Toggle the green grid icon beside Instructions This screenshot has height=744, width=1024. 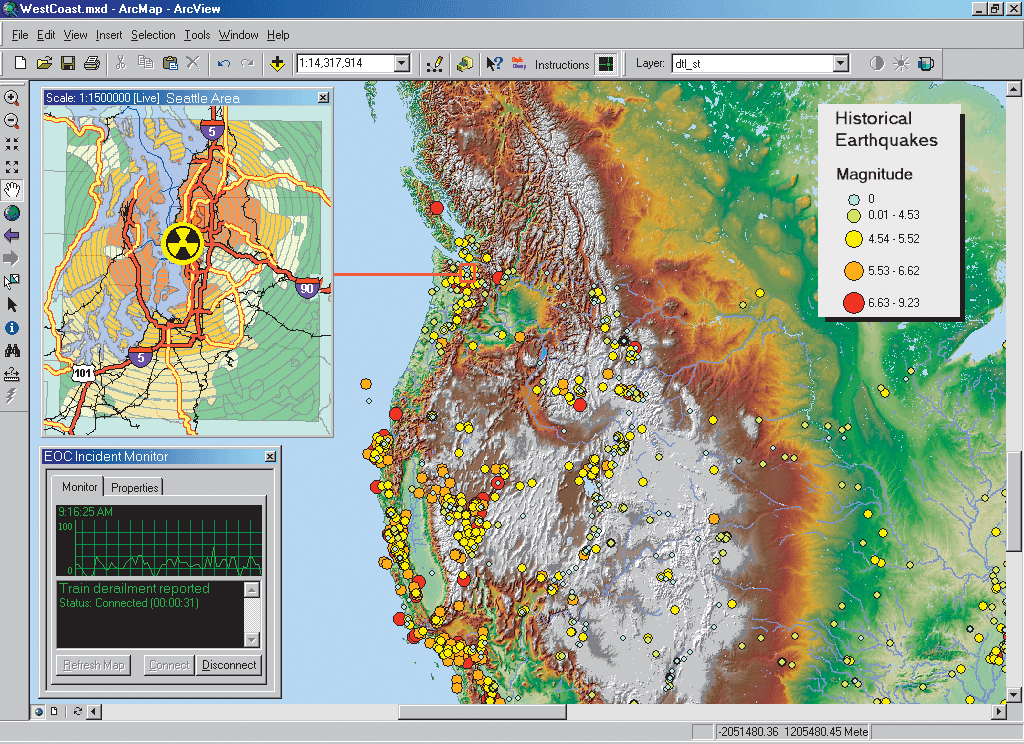[x=604, y=64]
